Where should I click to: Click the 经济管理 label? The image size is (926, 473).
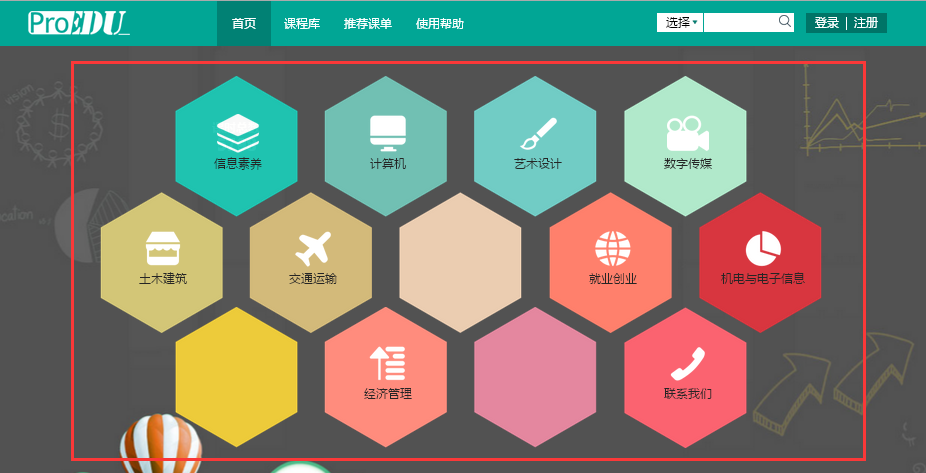pyautogui.click(x=387, y=393)
